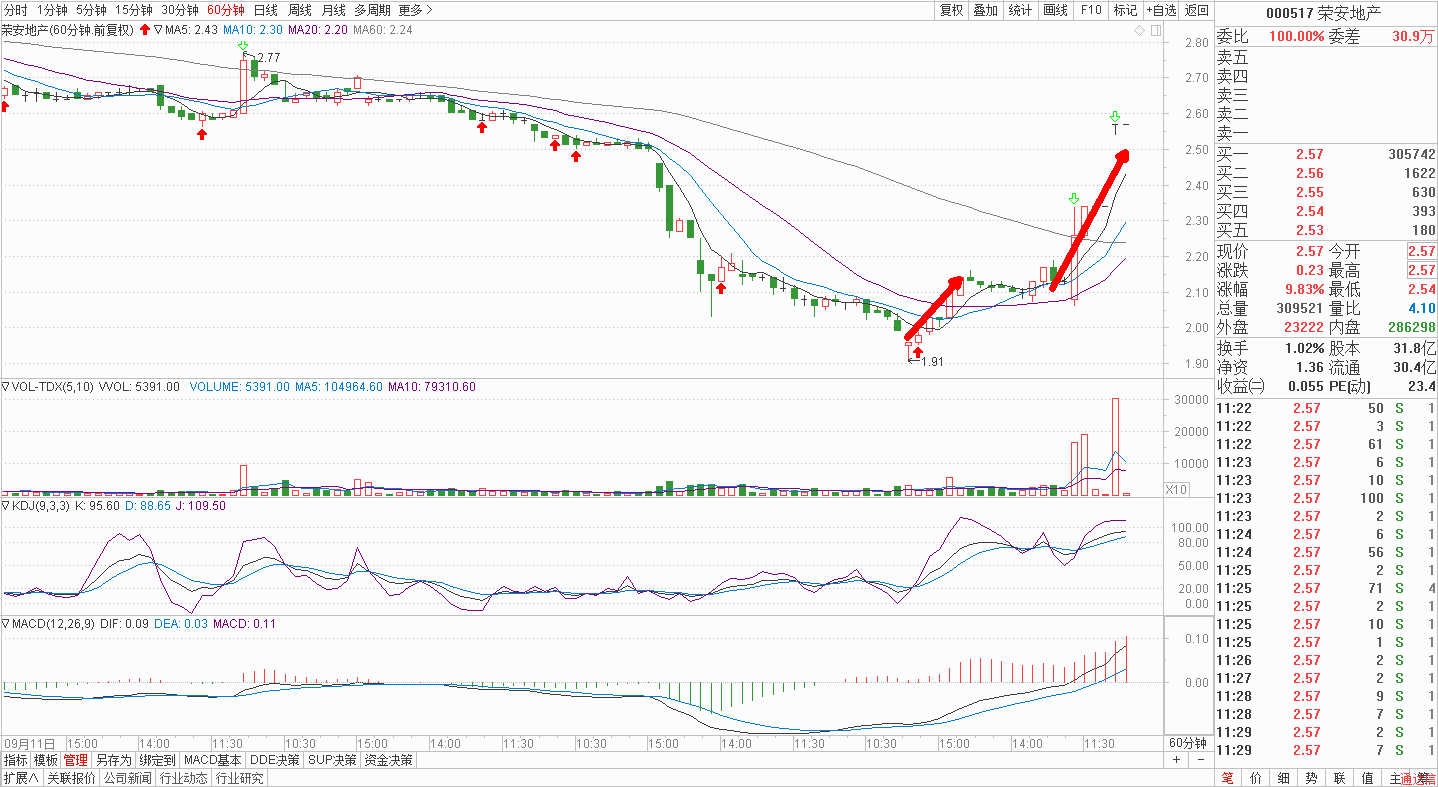The width and height of the screenshot is (1438, 787).
Task: Click the 绑定到 bind-to button
Action: click(x=158, y=760)
